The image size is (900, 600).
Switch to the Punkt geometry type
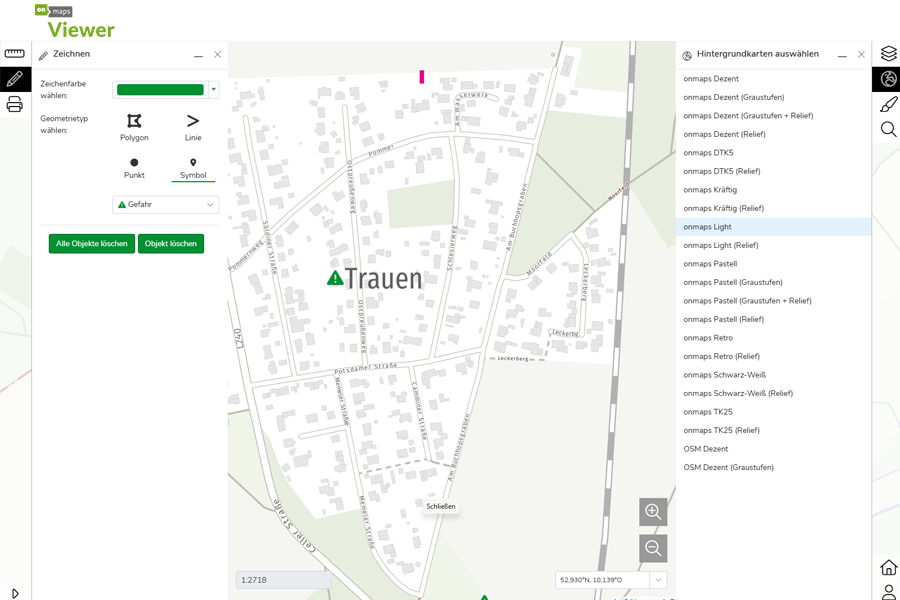pos(134,168)
